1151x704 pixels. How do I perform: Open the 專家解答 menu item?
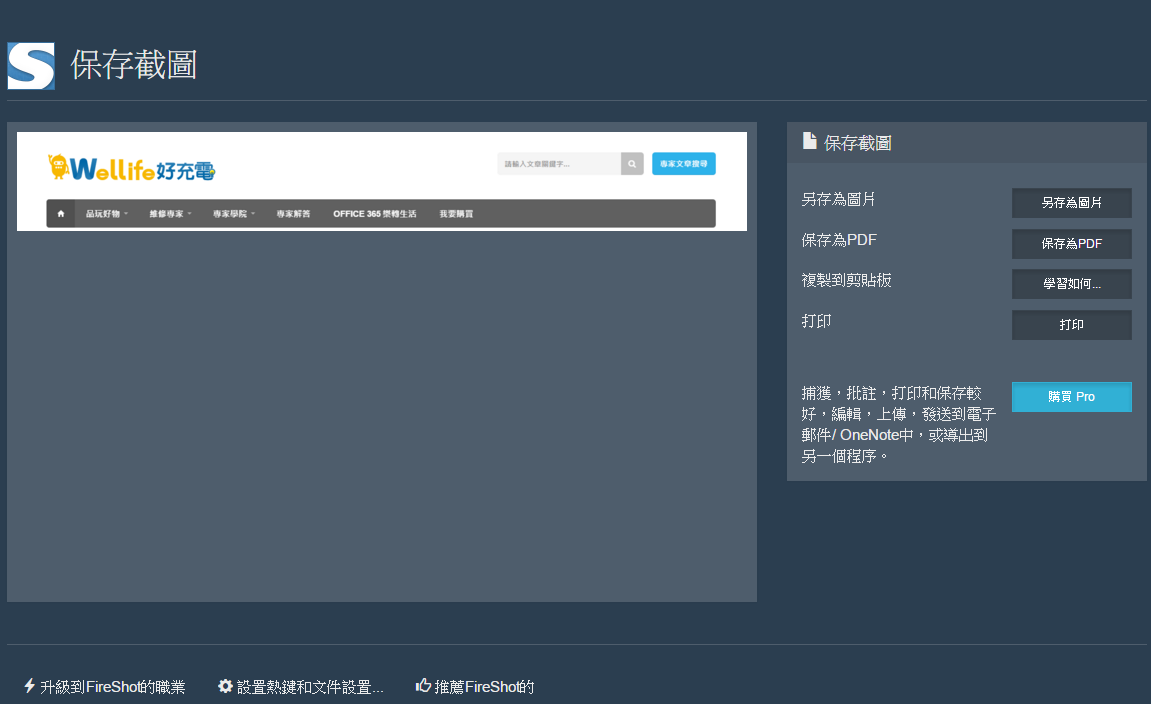tap(293, 214)
